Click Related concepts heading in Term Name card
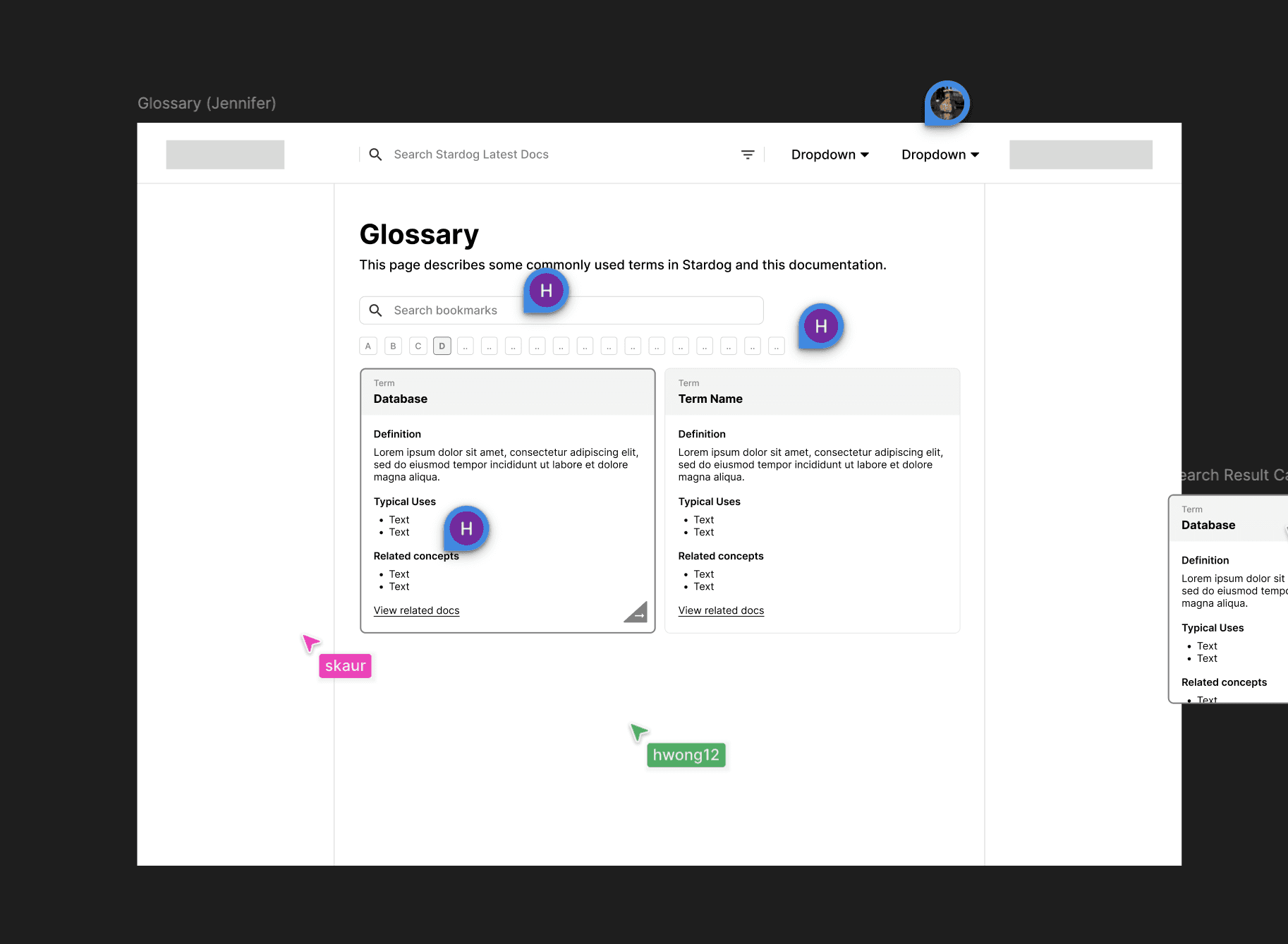1288x944 pixels. click(x=721, y=556)
